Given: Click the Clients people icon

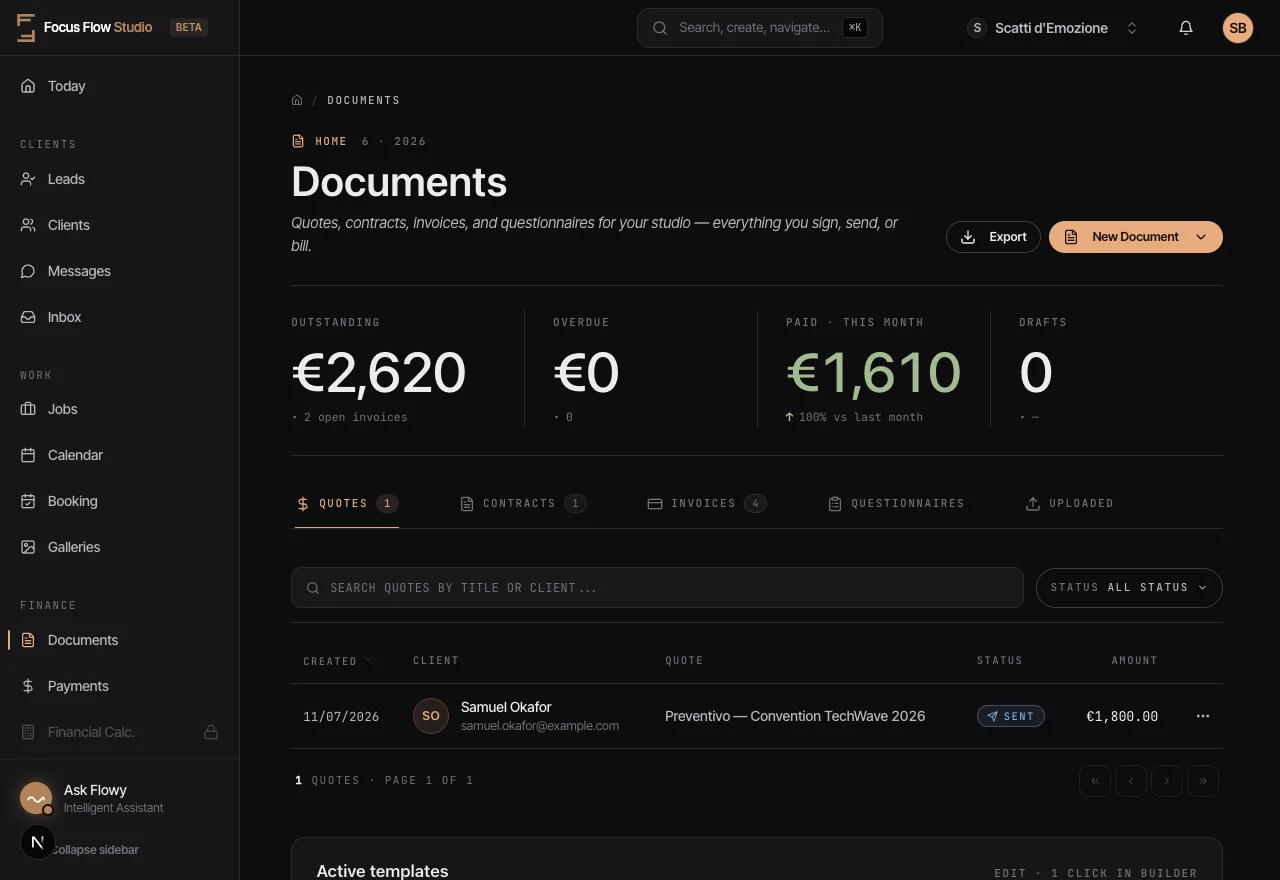Looking at the screenshot, I should click(x=28, y=225).
